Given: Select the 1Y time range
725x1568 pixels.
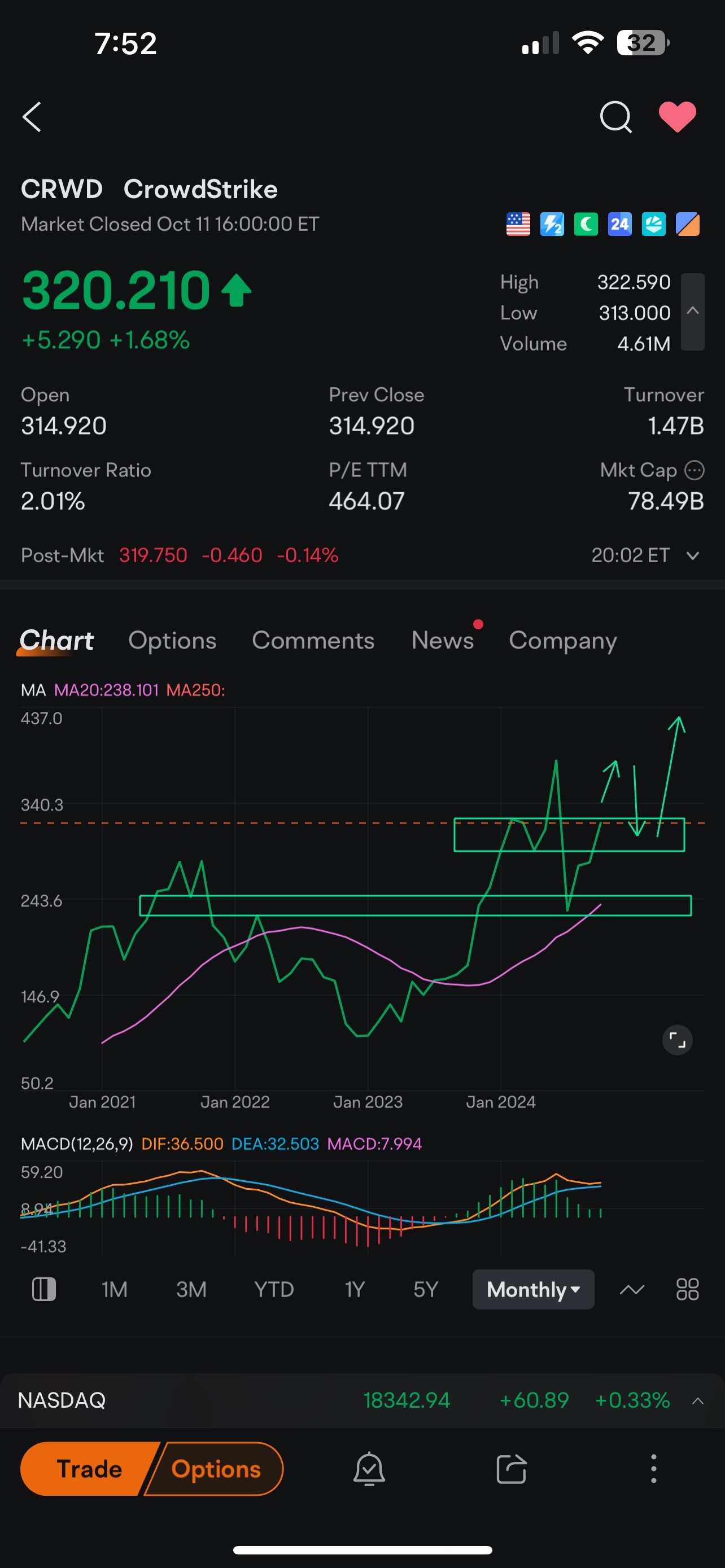Looking at the screenshot, I should click(354, 1289).
